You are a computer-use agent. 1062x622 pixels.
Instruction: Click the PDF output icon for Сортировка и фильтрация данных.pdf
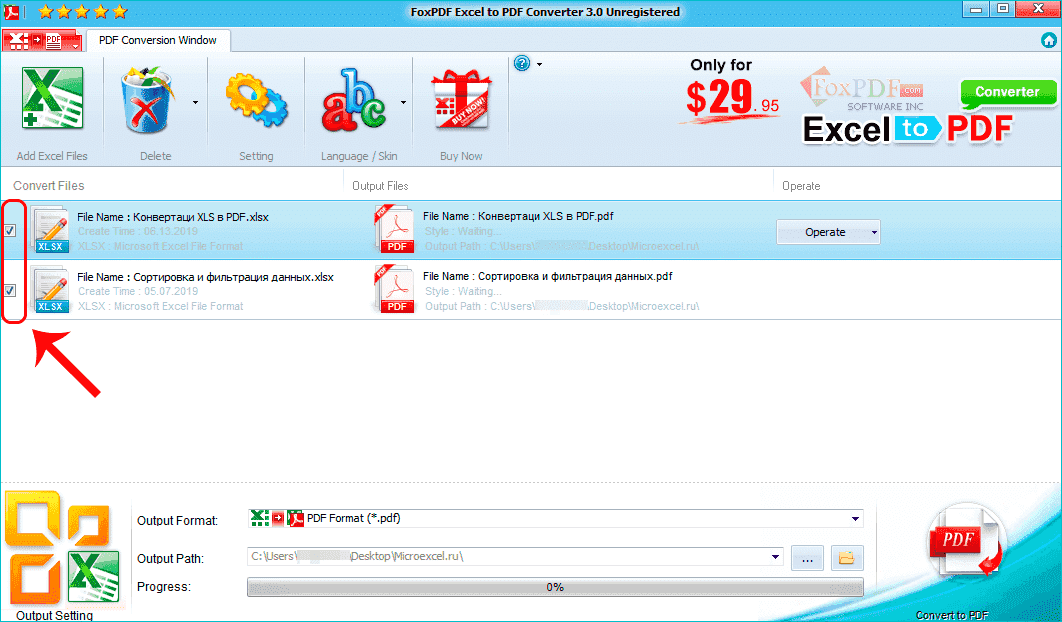tap(394, 289)
